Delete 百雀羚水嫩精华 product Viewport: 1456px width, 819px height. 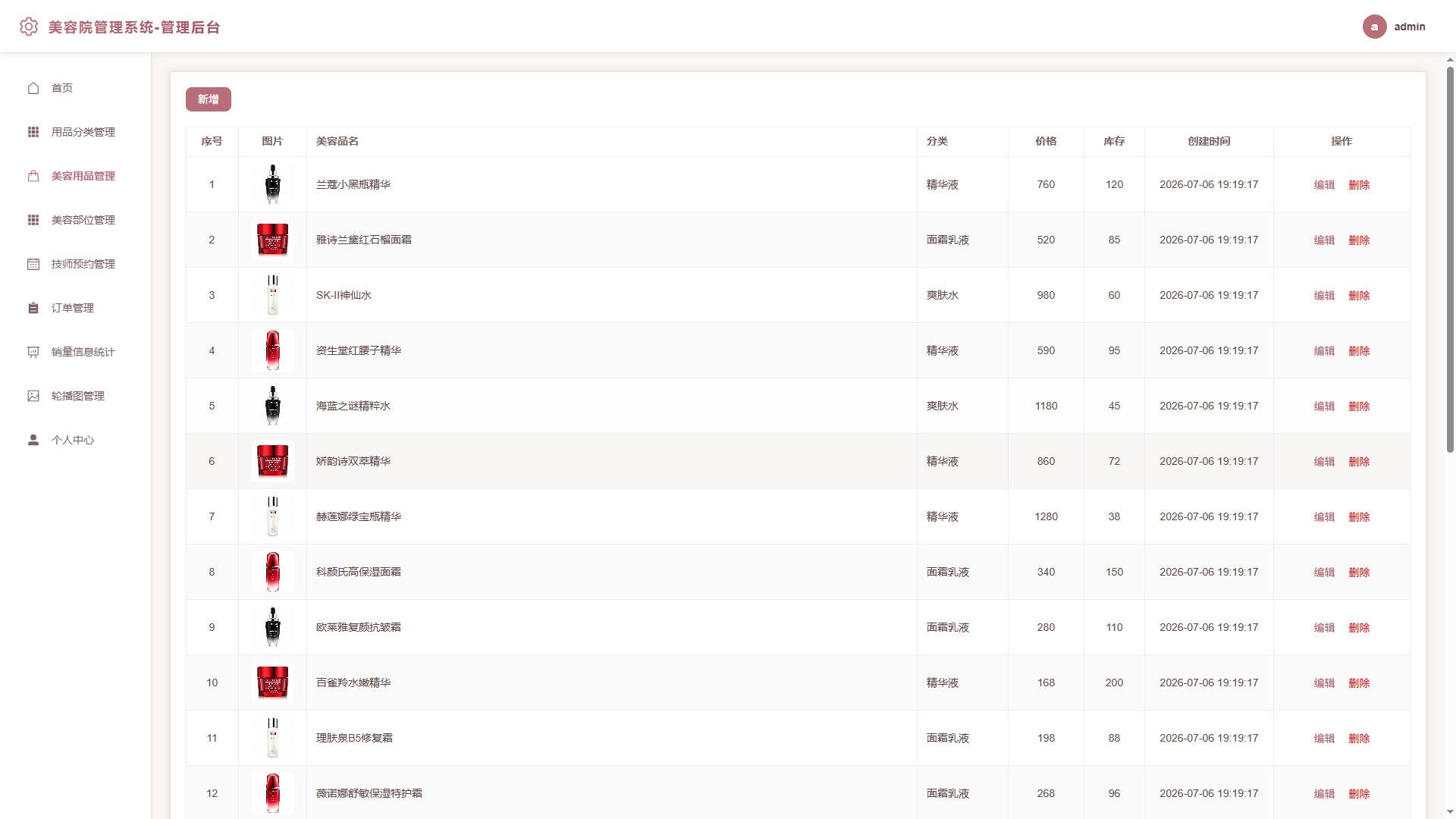[1359, 683]
